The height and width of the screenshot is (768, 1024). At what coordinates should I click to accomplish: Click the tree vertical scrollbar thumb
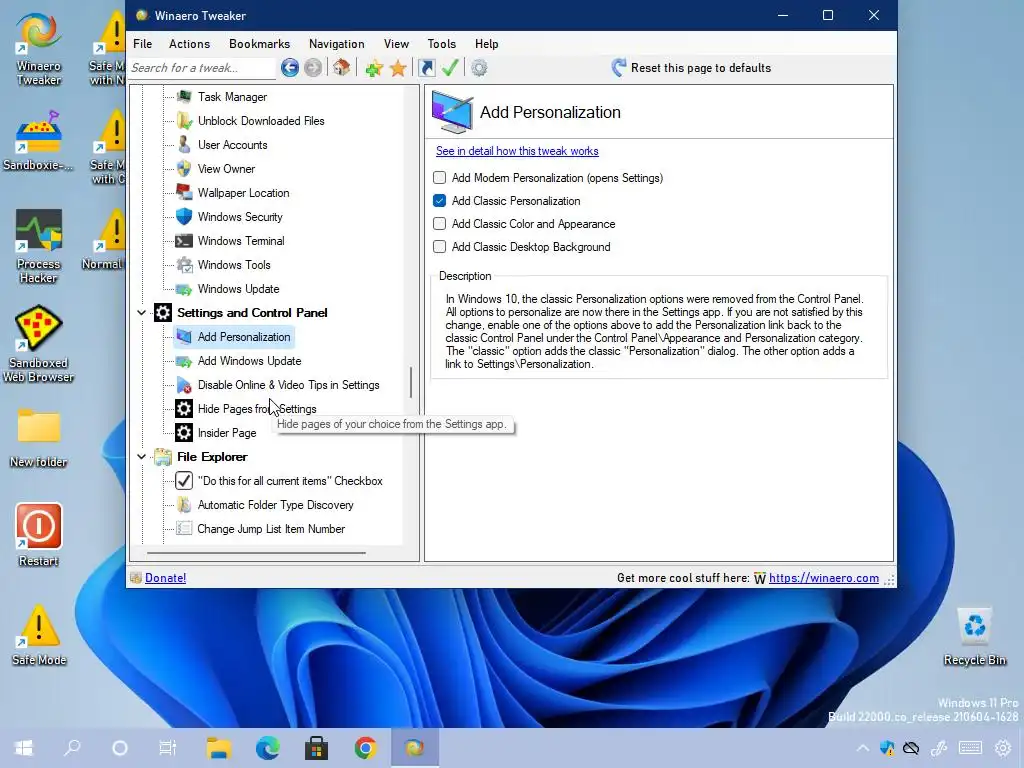coord(411,383)
